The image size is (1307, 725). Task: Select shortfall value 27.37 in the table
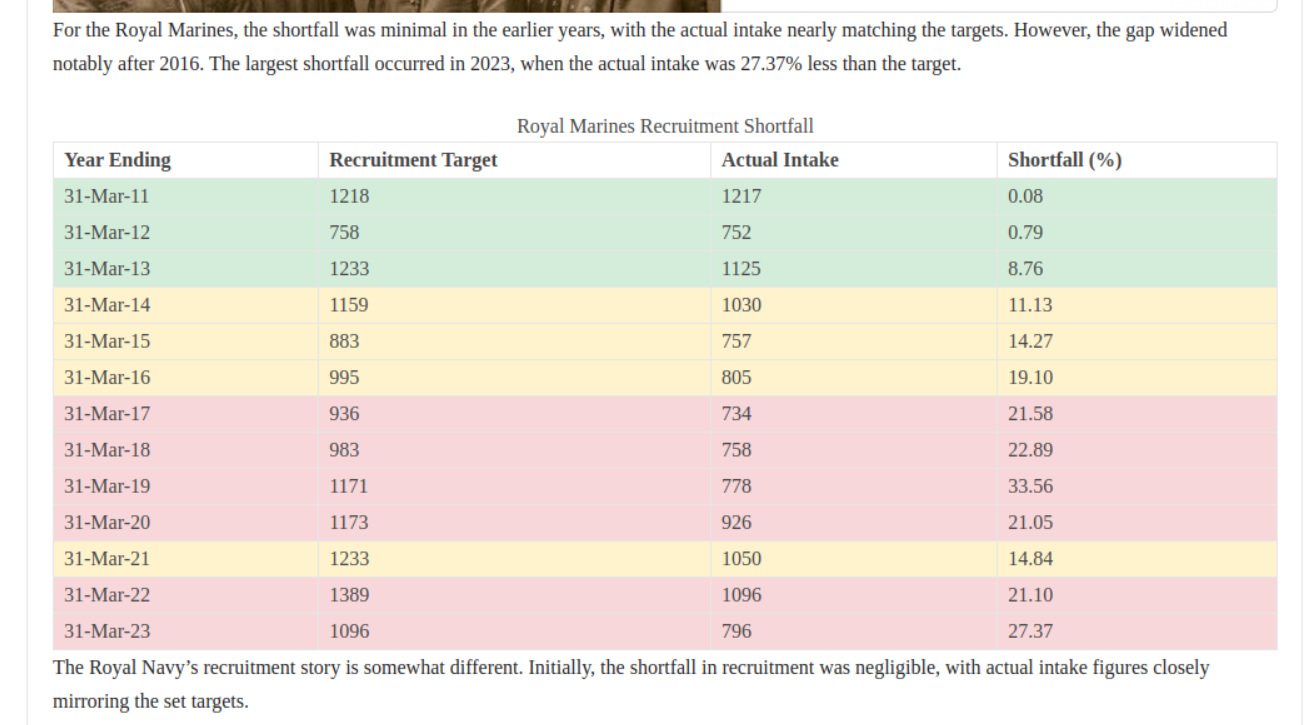coord(1137,631)
